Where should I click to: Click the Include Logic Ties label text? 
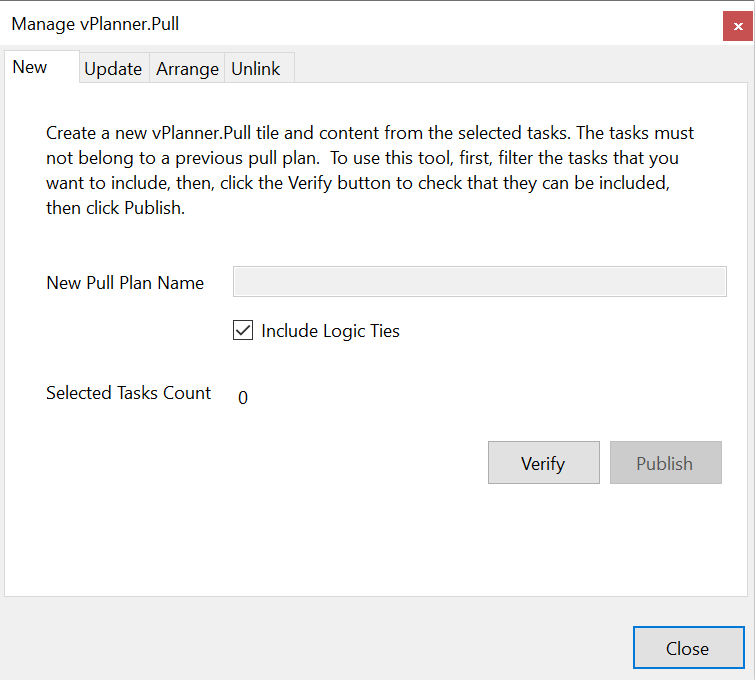tap(330, 331)
